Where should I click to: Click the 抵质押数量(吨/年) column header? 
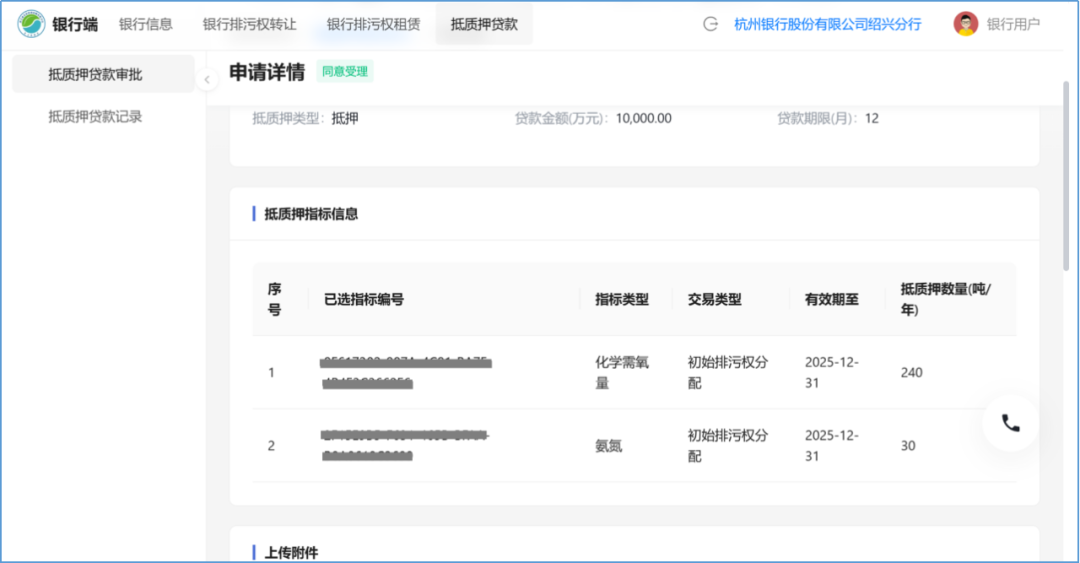946,299
